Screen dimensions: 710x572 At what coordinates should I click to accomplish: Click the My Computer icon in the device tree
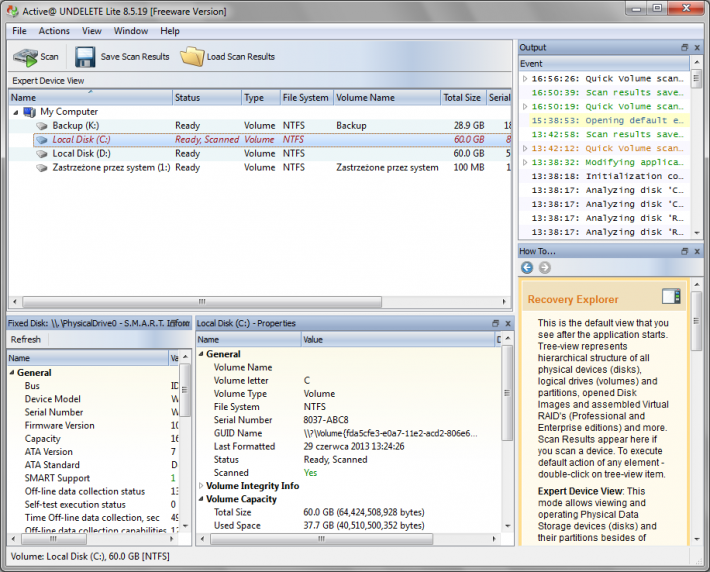pos(29,112)
